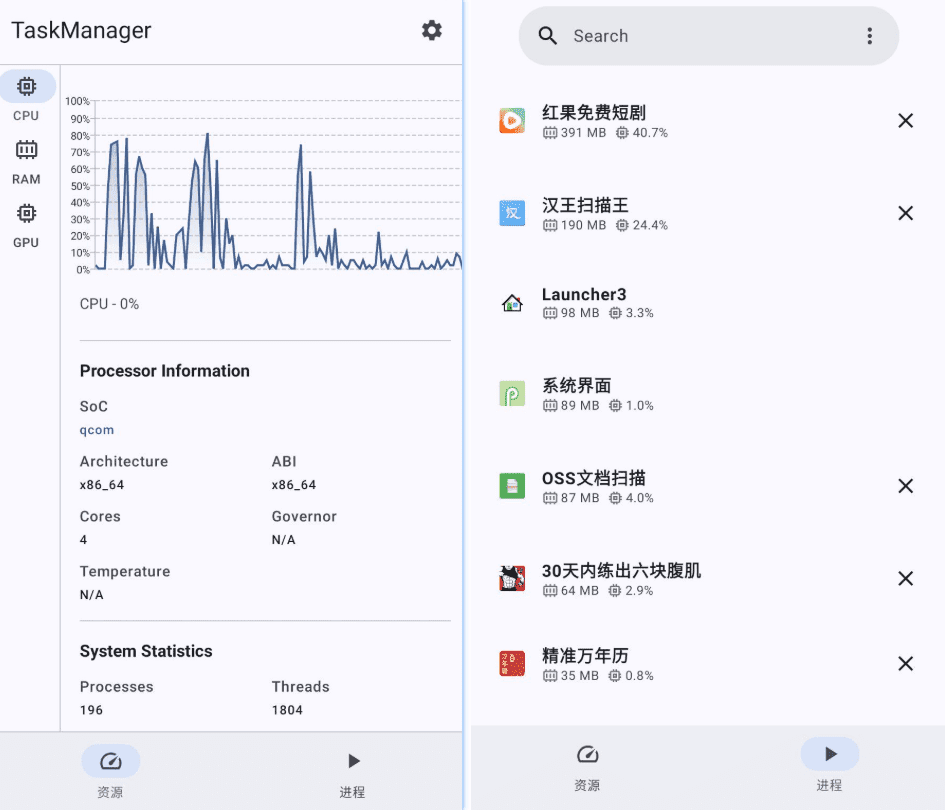Terminate the 汉王扫描王 process via X
The width and height of the screenshot is (945, 810).
point(905,212)
